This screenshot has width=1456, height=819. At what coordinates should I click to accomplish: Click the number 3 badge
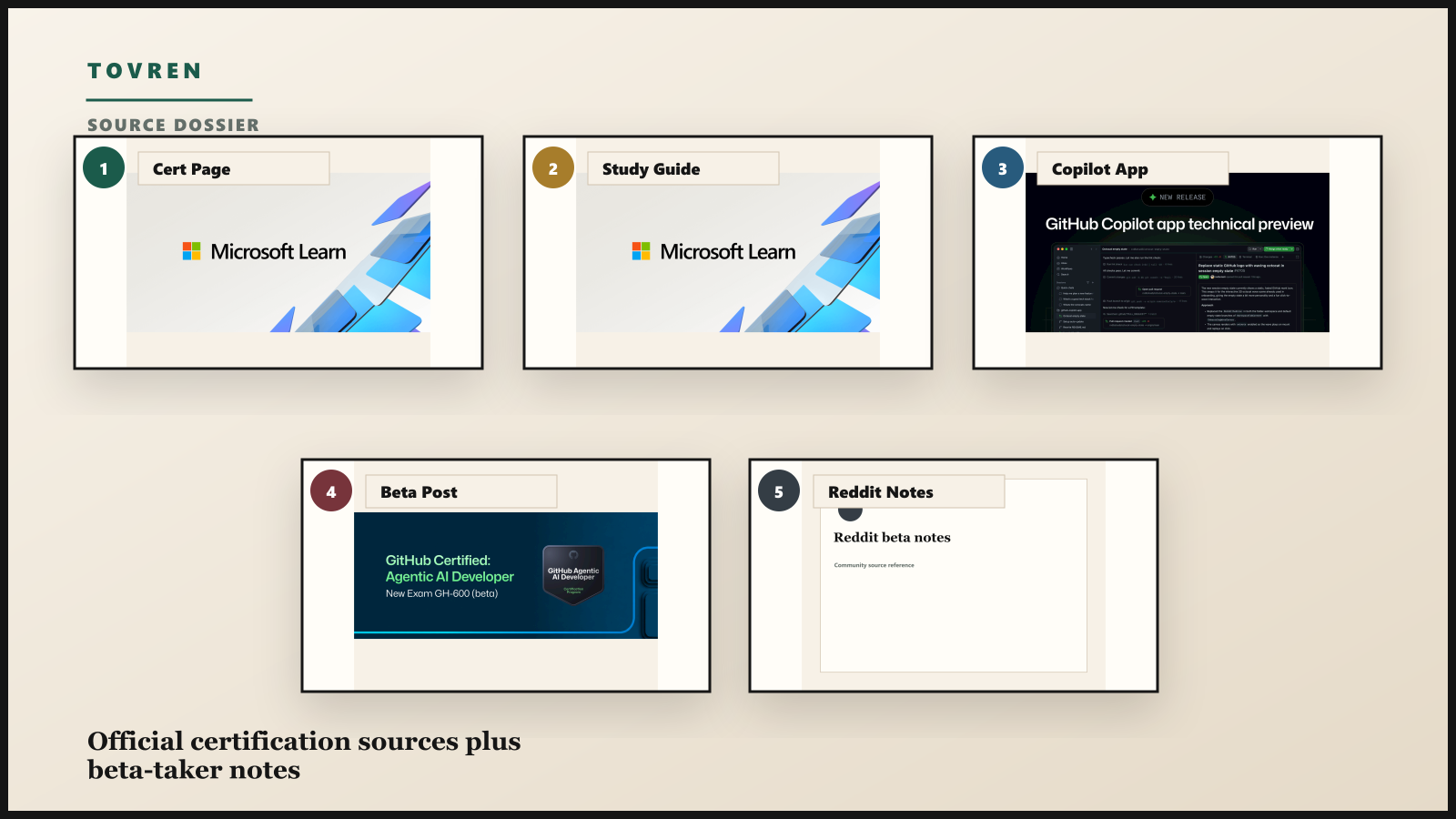click(x=1003, y=168)
